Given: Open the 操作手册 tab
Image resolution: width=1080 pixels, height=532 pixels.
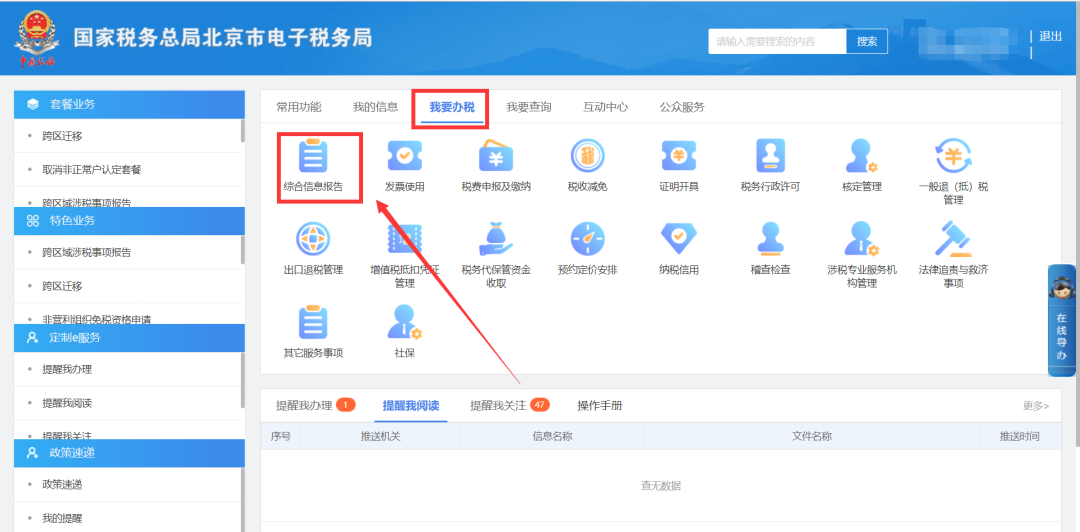Looking at the screenshot, I should point(600,405).
